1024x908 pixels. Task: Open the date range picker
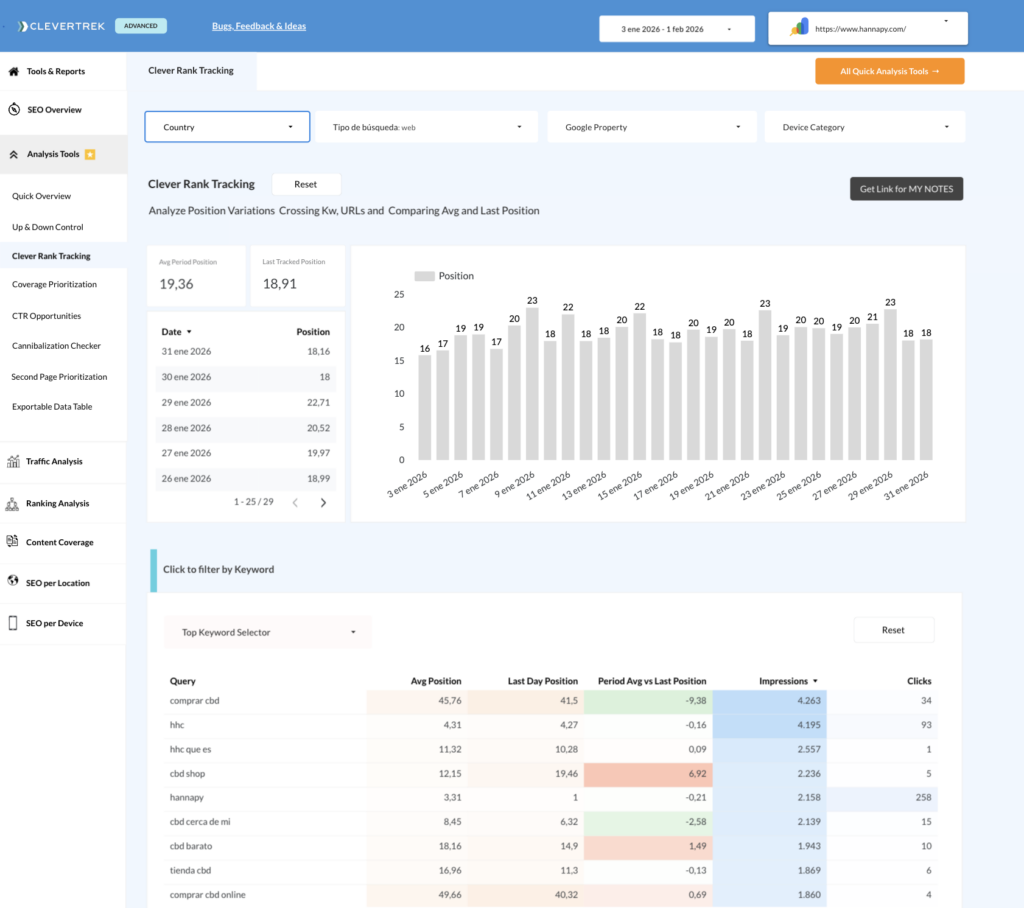[675, 29]
